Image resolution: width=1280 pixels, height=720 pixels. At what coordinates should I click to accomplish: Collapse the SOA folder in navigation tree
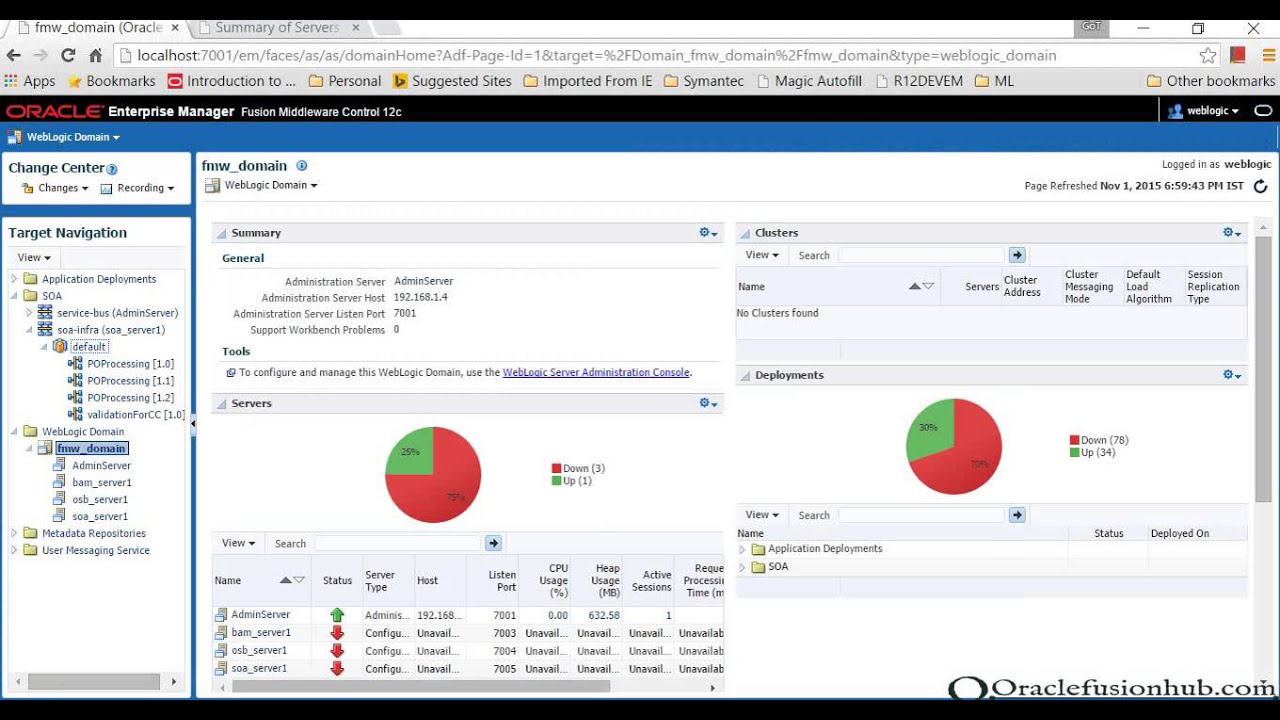tap(14, 296)
